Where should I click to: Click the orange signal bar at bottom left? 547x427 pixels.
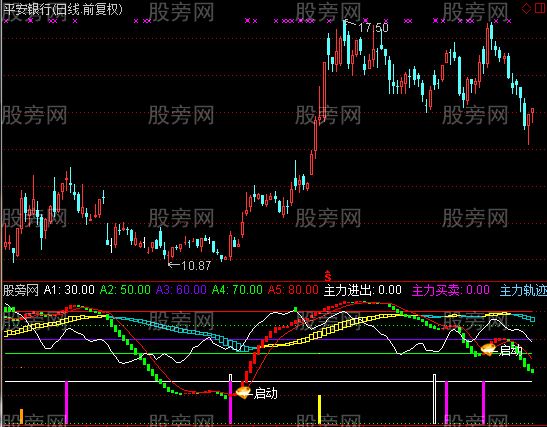coord(21,417)
